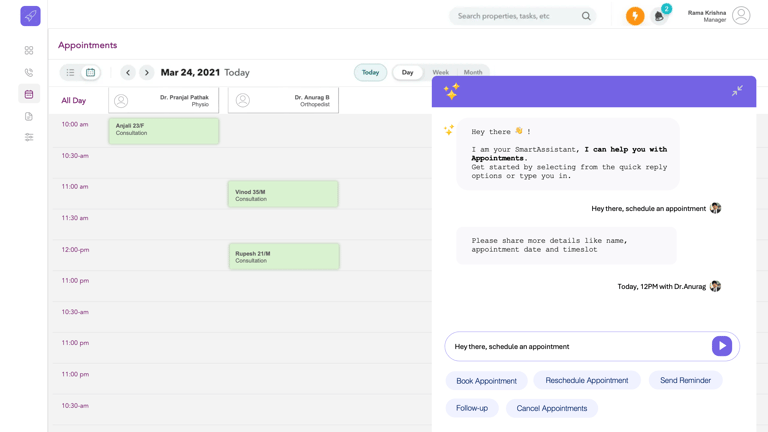Switch to list view toggle
The width and height of the screenshot is (768, 432).
(x=70, y=72)
